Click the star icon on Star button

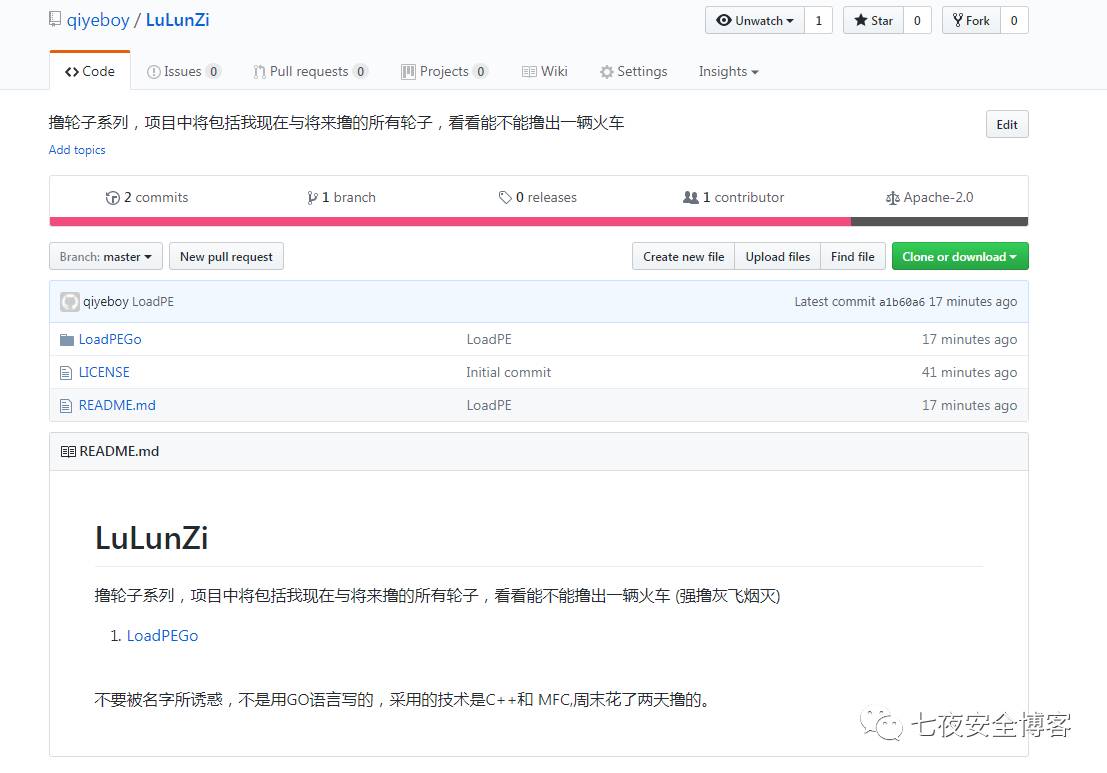pos(861,20)
